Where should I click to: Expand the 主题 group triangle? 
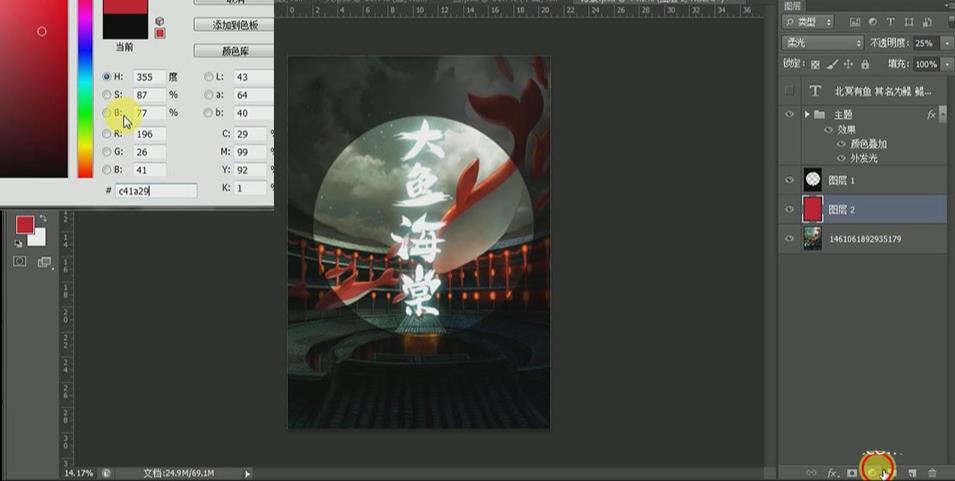(807, 114)
